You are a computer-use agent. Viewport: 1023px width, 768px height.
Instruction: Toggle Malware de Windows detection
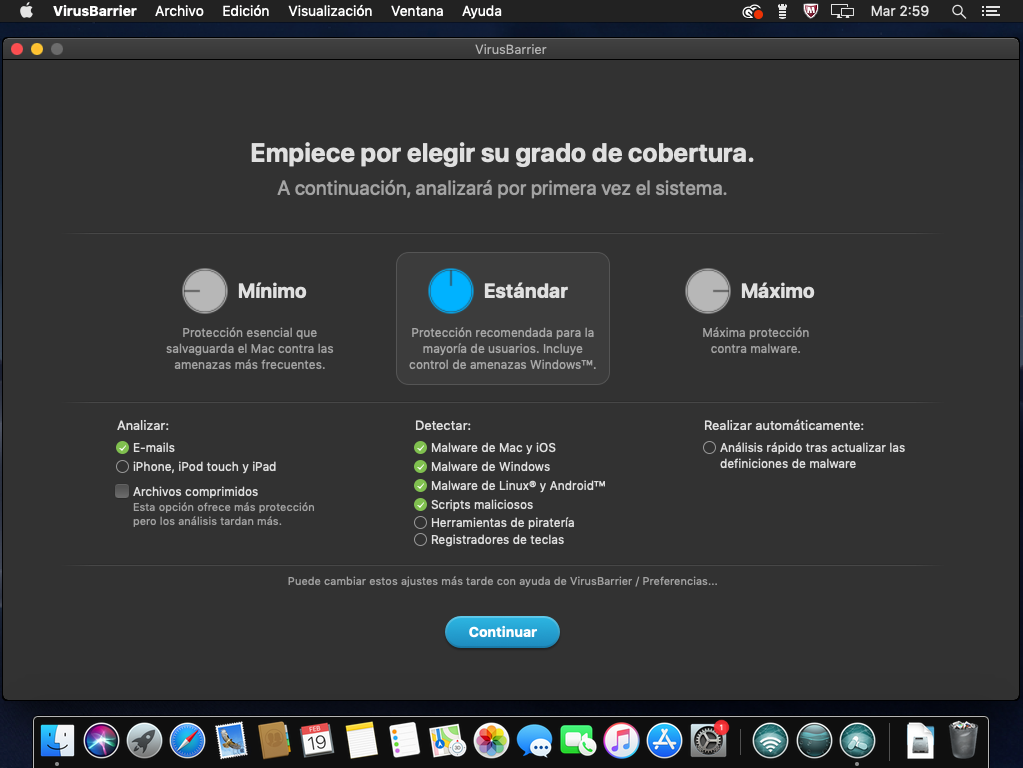[420, 467]
